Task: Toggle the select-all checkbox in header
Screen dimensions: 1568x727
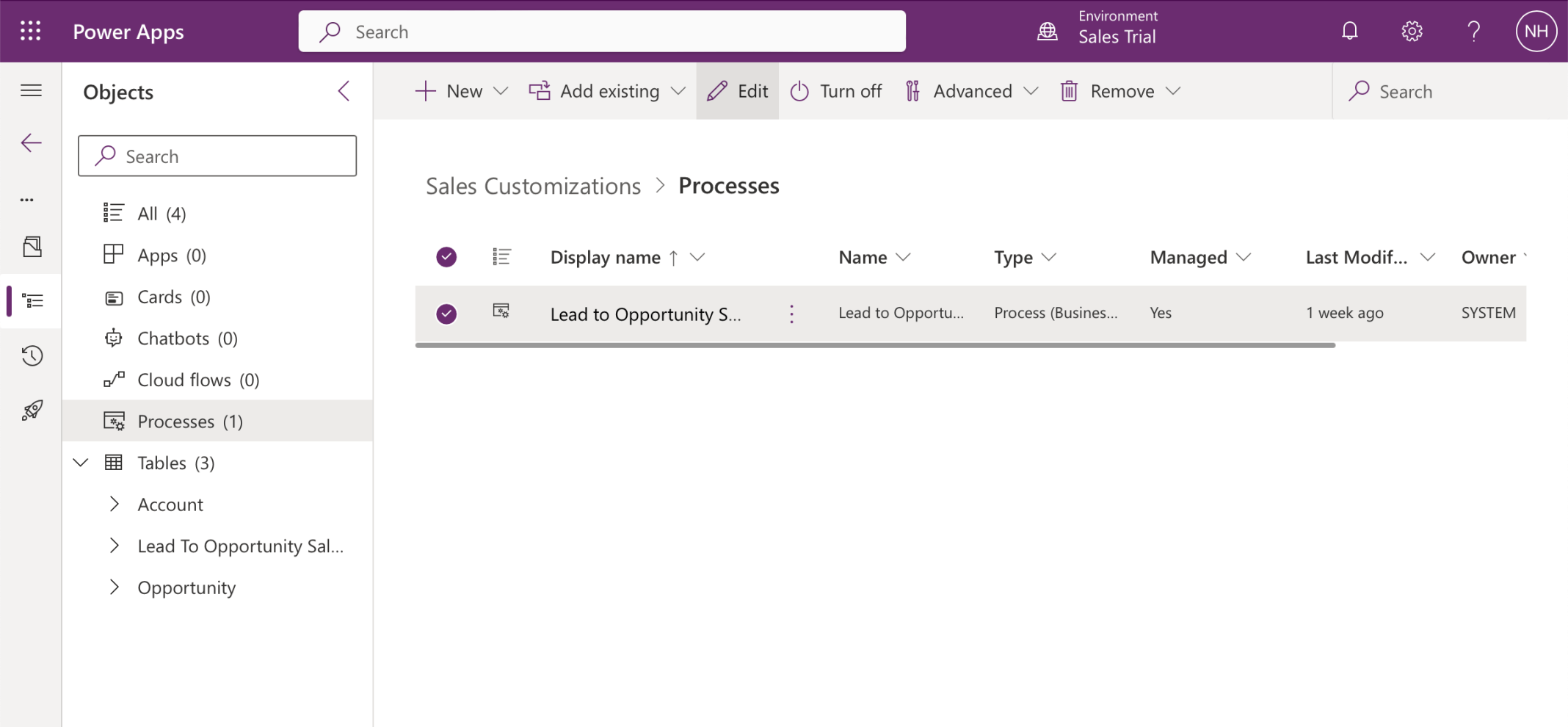Action: tap(446, 257)
